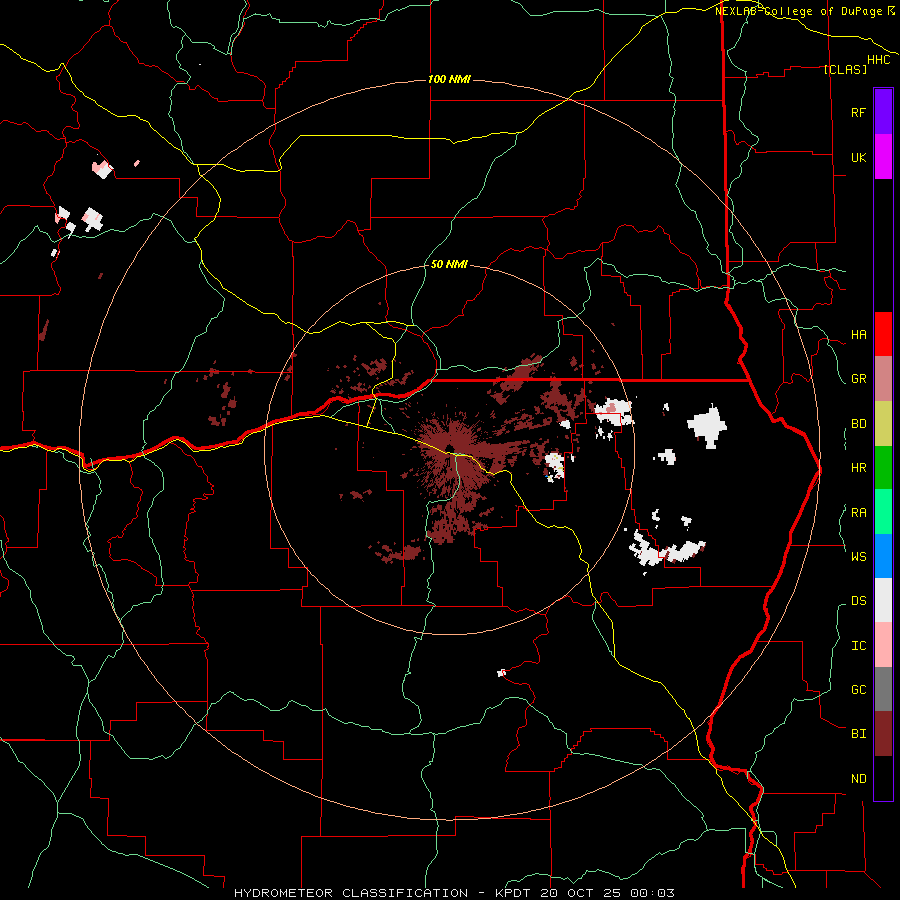Click the brown BI legend color swatch

pyautogui.click(x=883, y=734)
